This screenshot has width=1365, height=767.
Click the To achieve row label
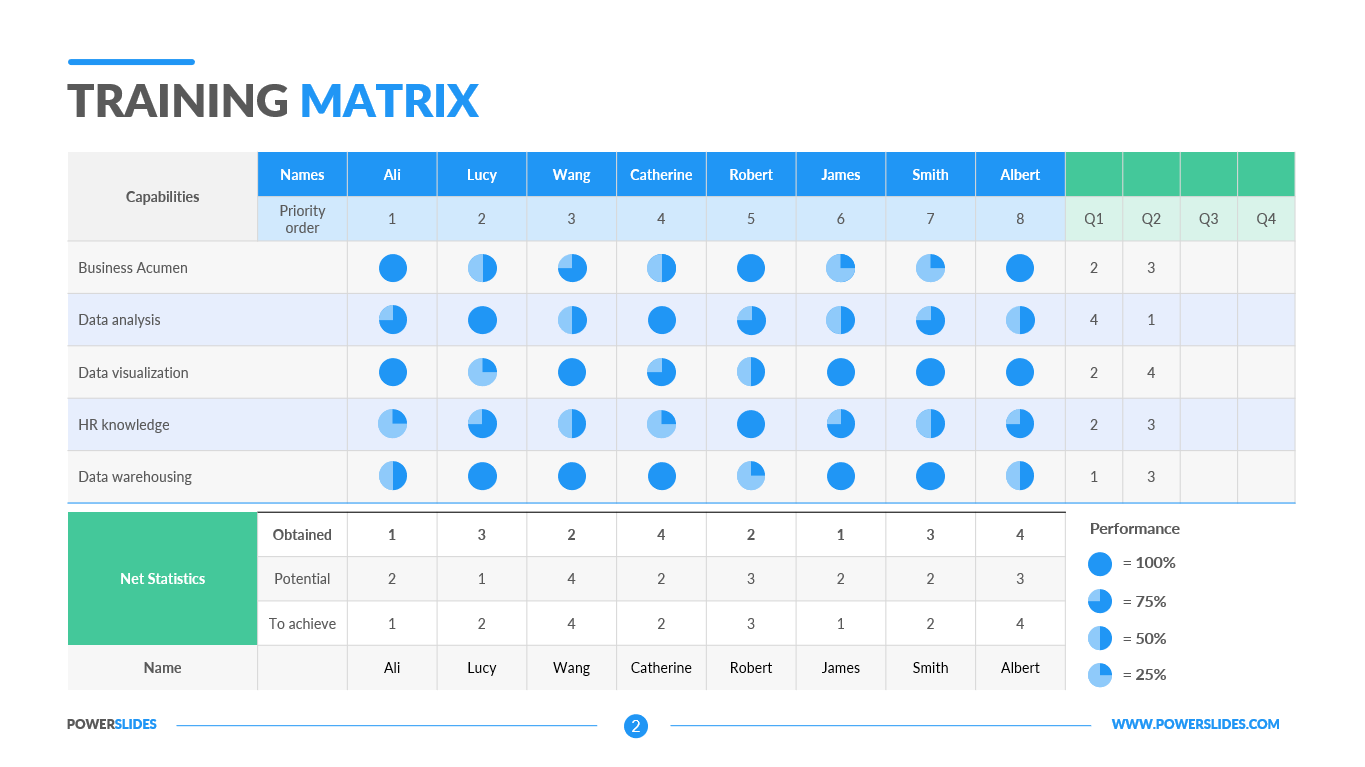click(x=302, y=623)
